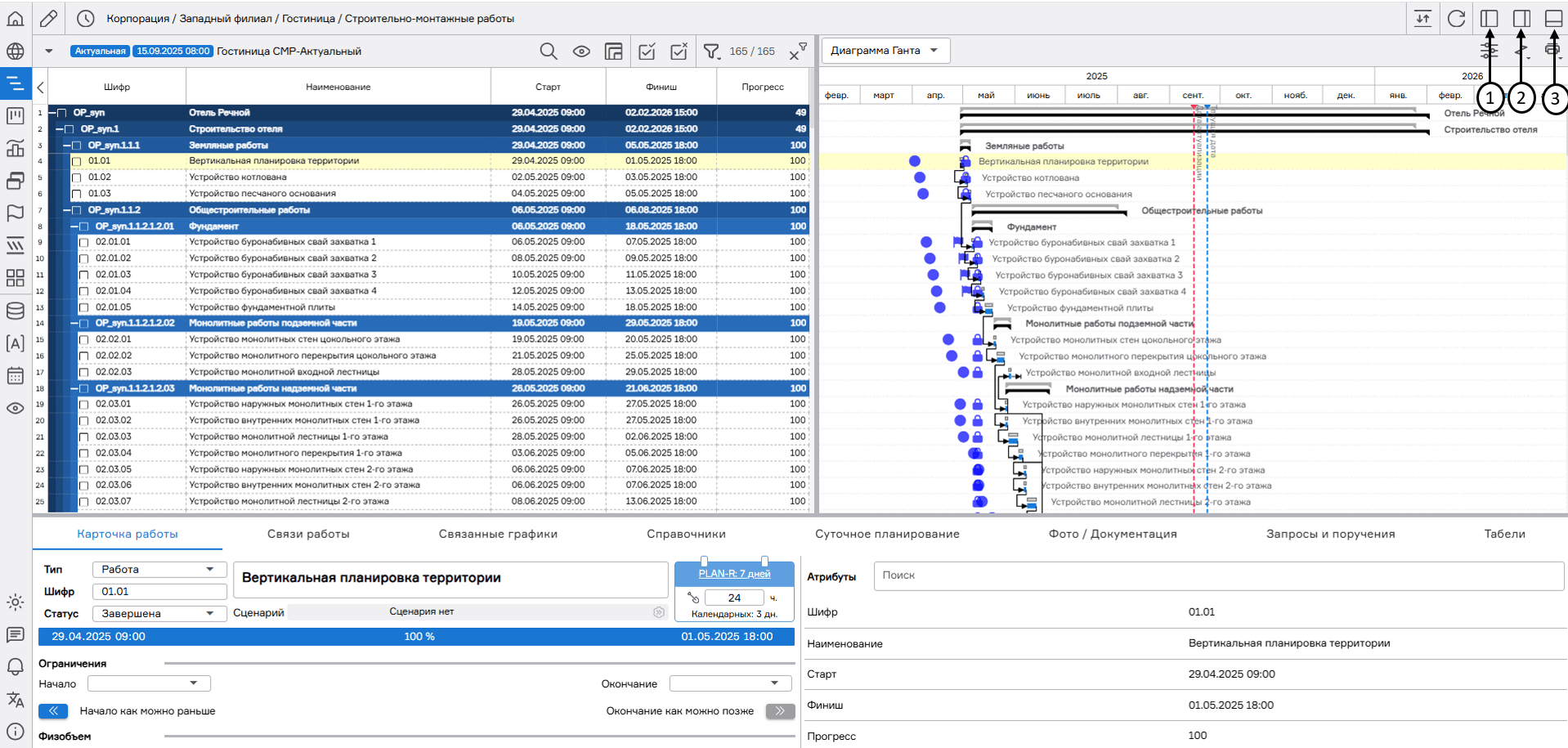Open notifications bell icon in sidebar

(x=16, y=667)
